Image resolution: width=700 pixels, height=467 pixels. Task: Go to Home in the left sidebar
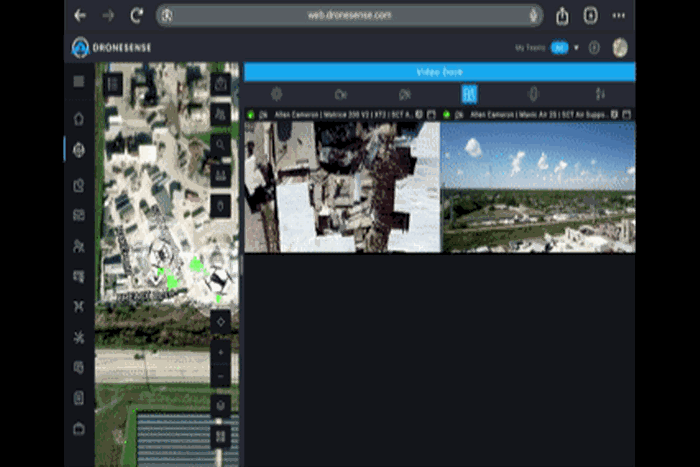pos(79,118)
